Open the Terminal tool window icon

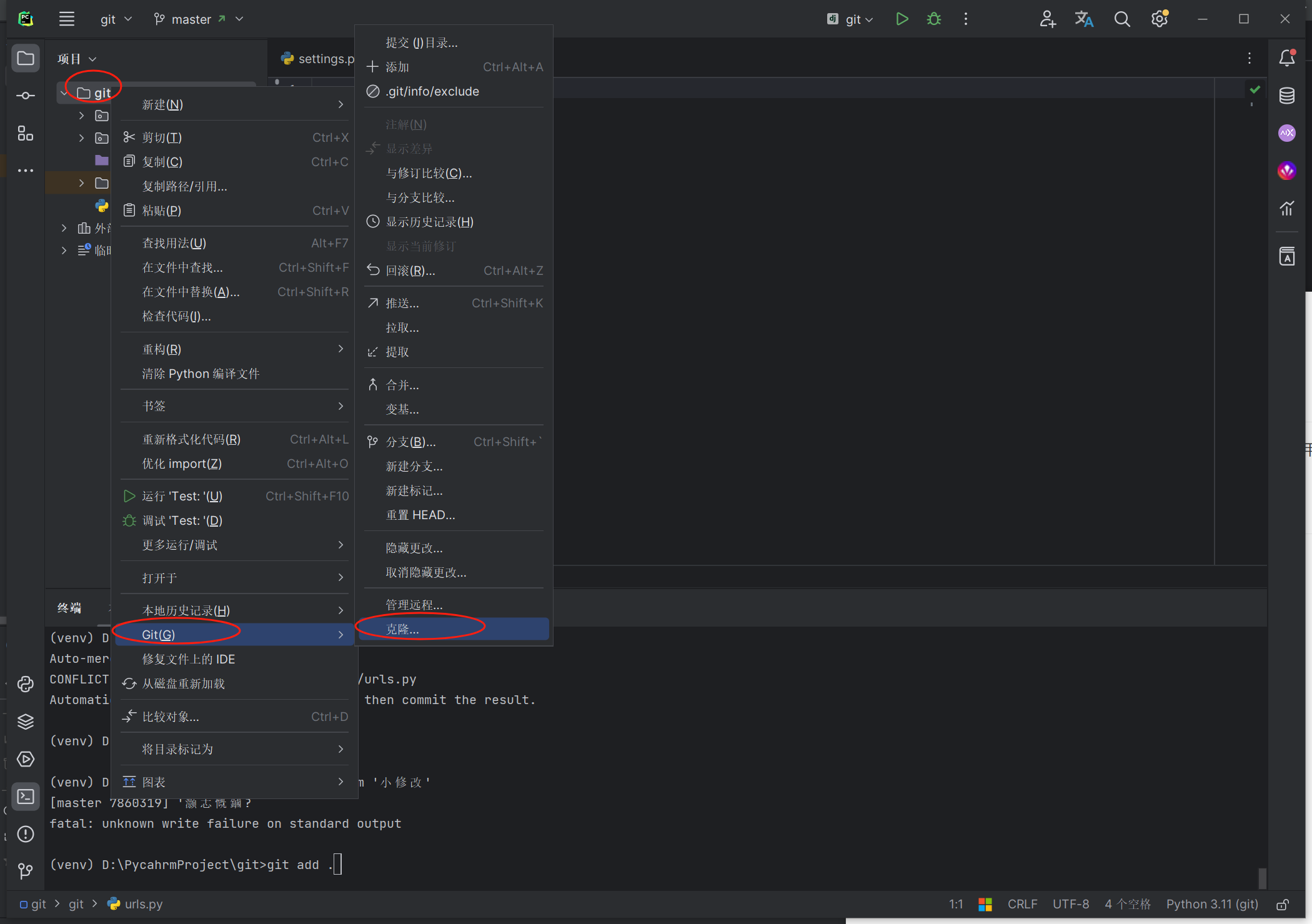point(26,797)
